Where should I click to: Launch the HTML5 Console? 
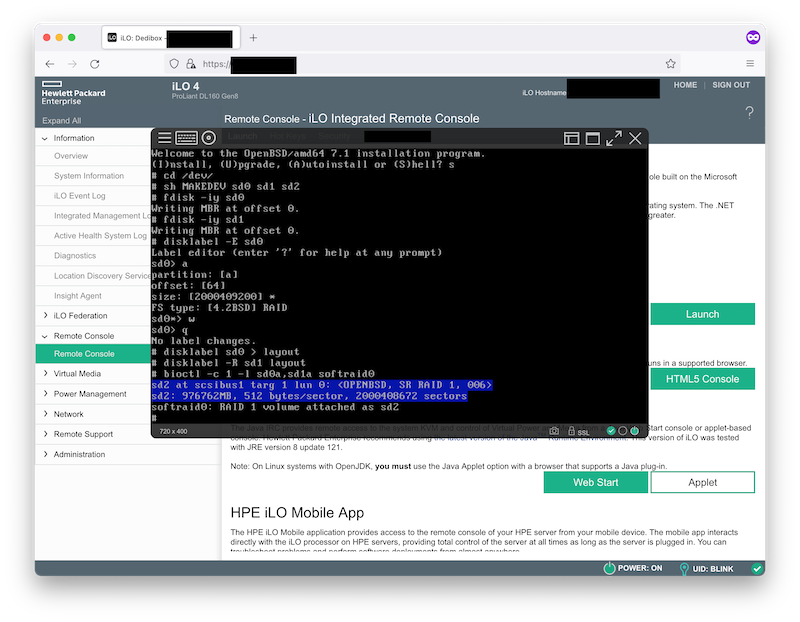click(703, 379)
